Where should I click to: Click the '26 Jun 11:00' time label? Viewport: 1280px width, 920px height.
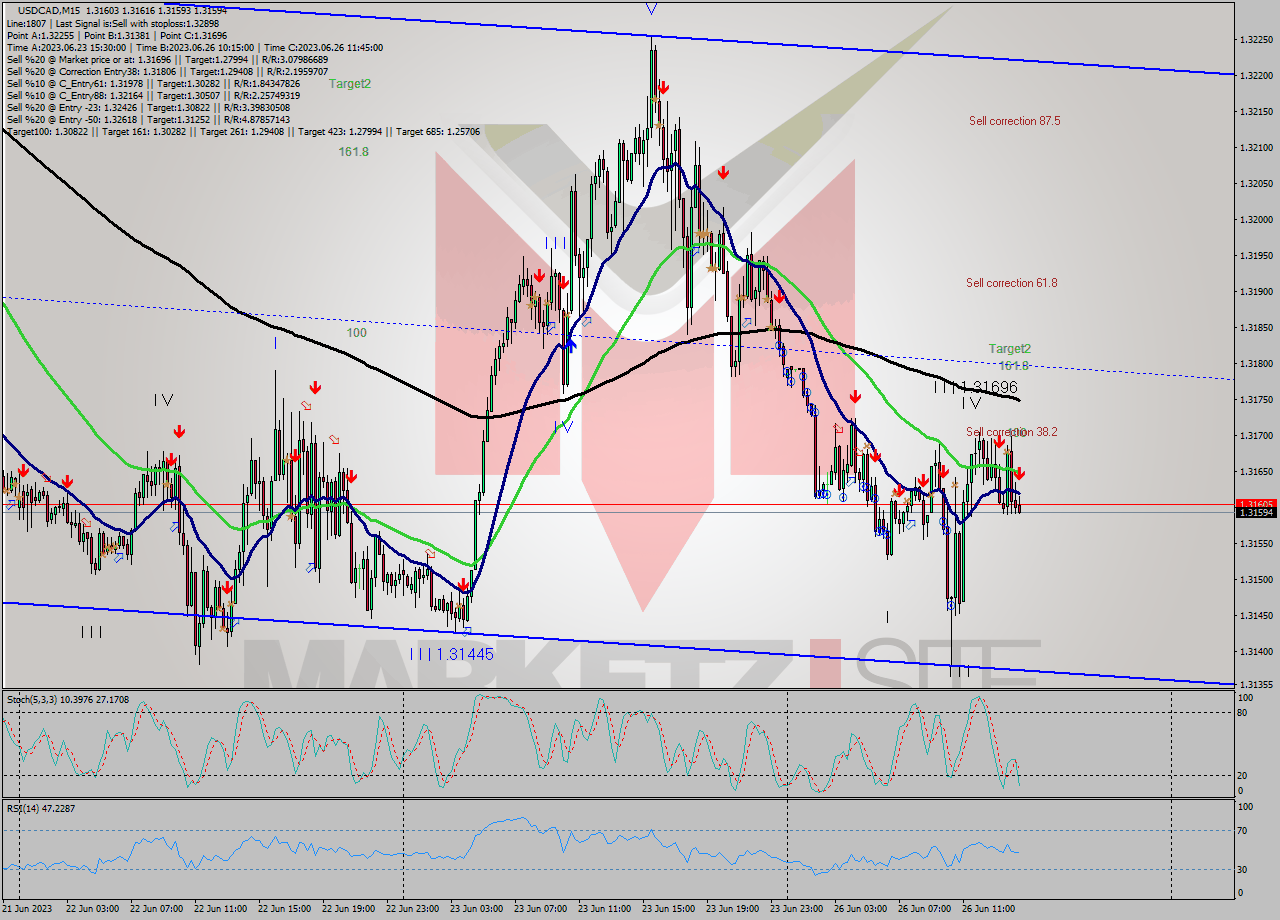(988, 909)
